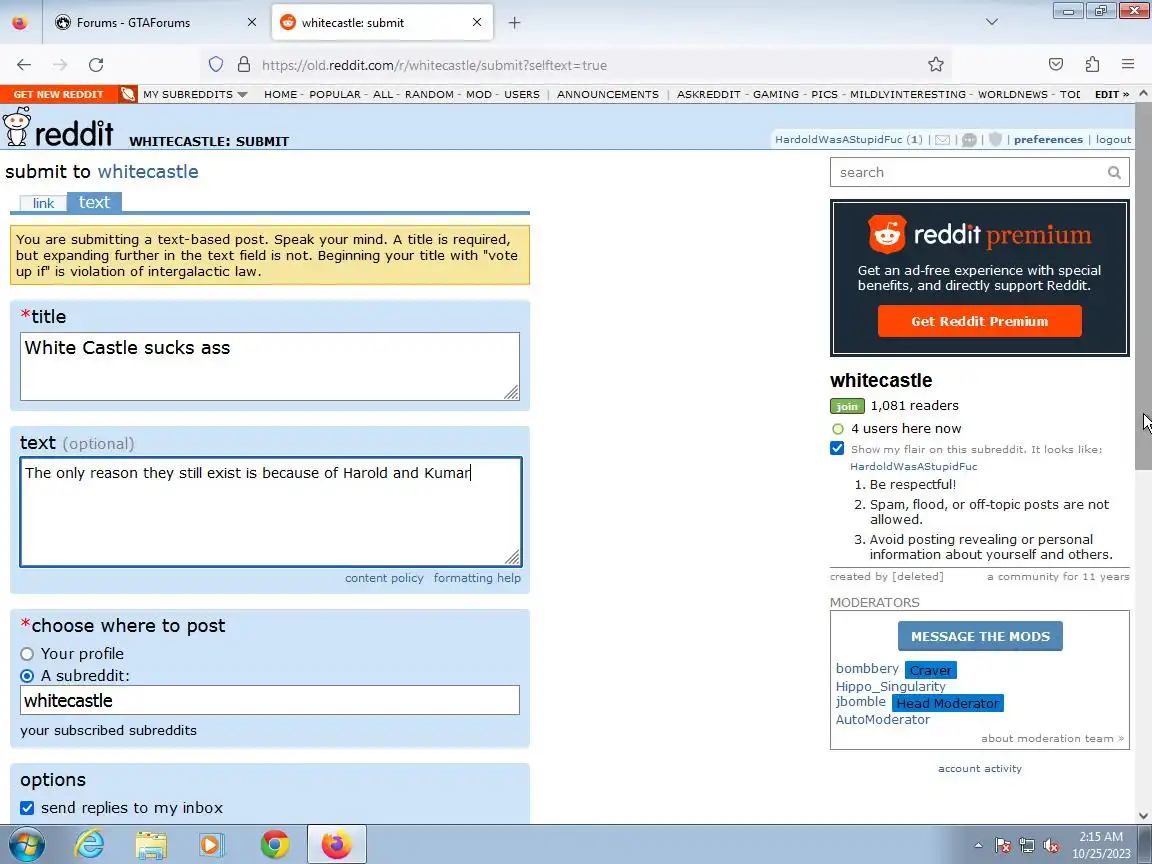Close the whitecastle: submit tab

(x=477, y=23)
